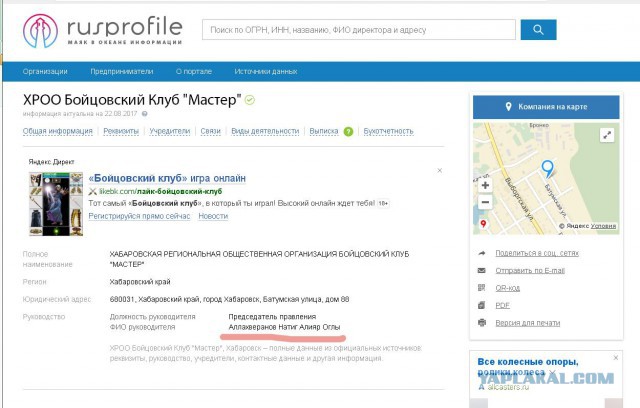Viewport: 640px width, 408px height.
Task: Open the PDF link
Action: (503, 306)
